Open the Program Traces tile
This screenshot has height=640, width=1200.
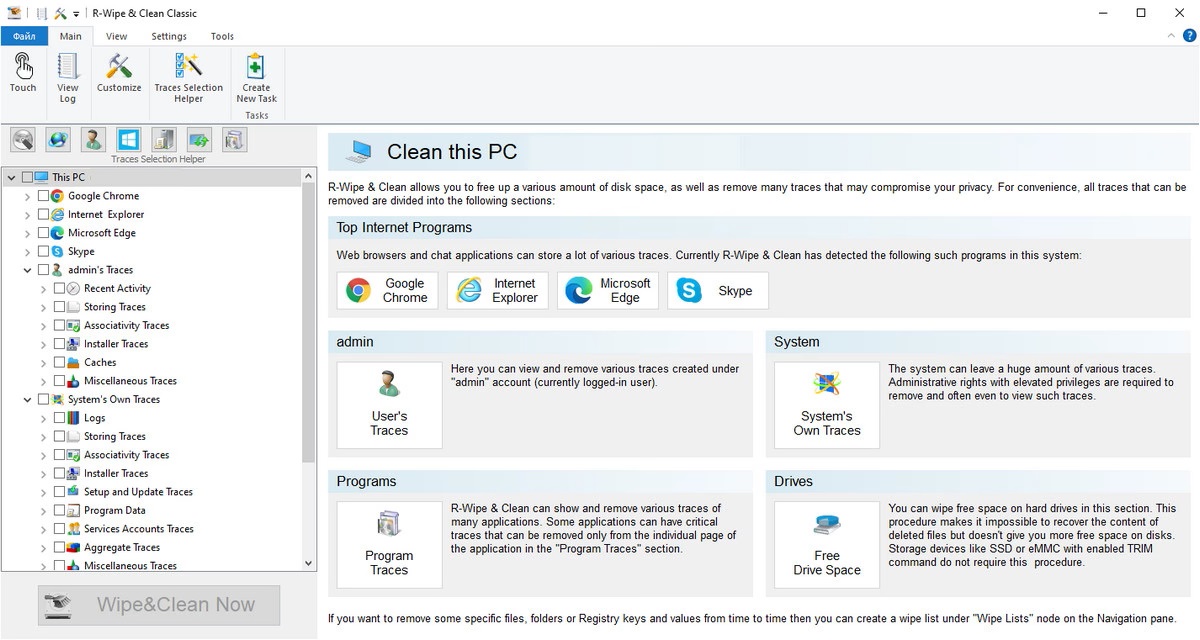coord(389,545)
